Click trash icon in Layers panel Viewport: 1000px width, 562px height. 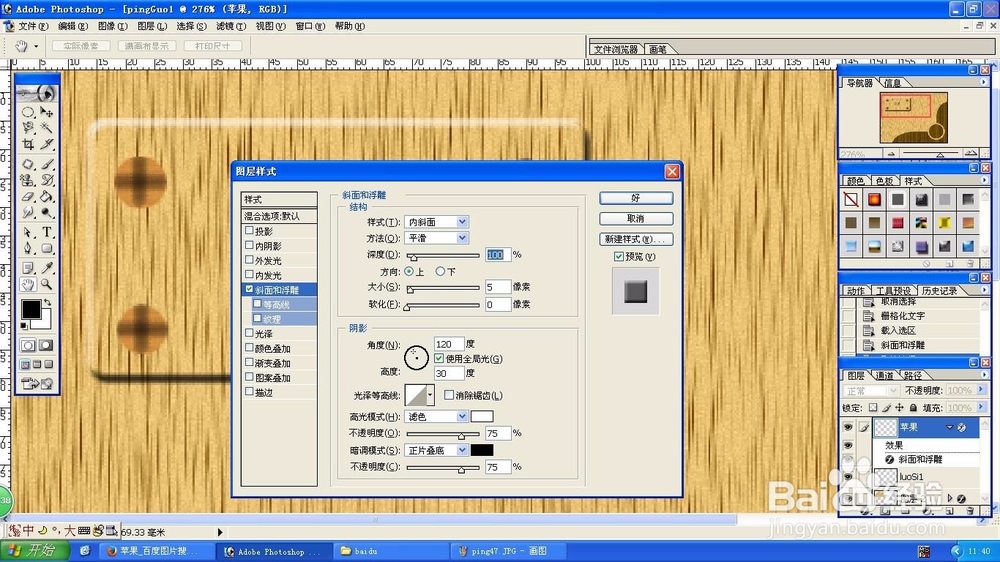[970, 511]
